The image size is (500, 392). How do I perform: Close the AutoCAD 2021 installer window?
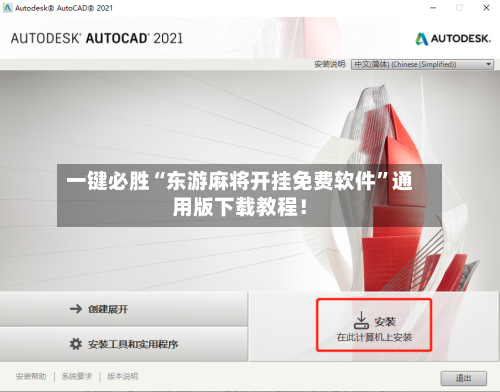tap(486, 8)
